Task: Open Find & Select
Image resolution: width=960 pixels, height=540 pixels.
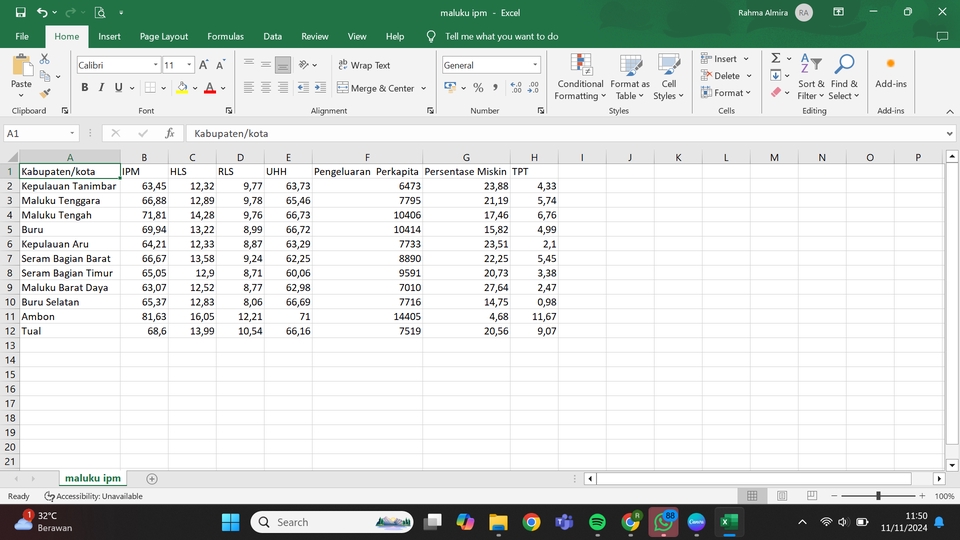Action: click(844, 77)
